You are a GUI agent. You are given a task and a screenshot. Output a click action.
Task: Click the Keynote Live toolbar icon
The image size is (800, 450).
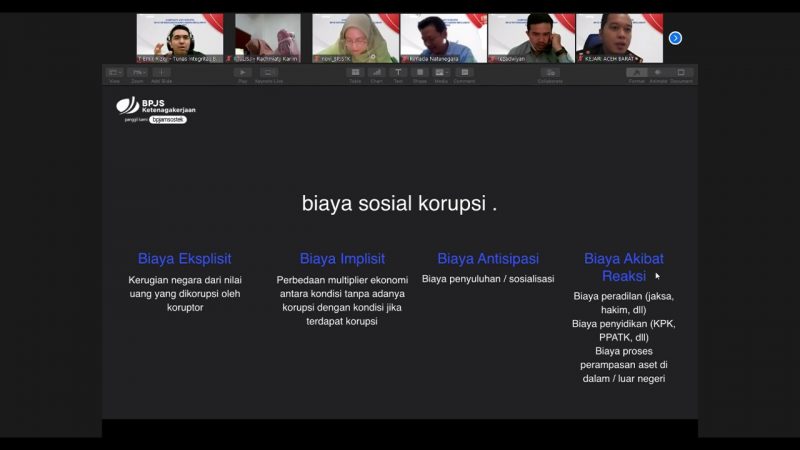[268, 73]
